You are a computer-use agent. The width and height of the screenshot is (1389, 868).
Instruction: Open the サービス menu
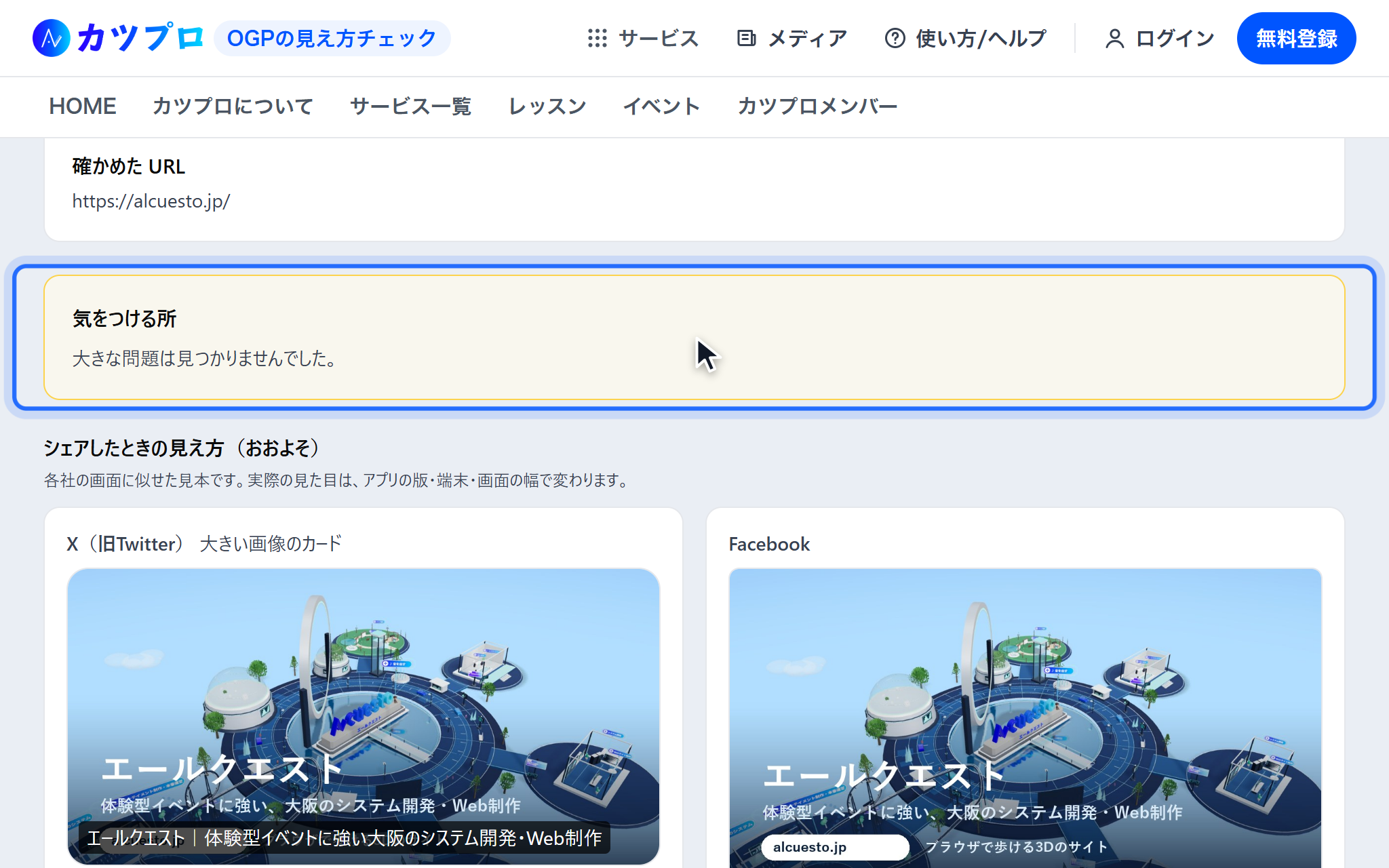click(644, 39)
